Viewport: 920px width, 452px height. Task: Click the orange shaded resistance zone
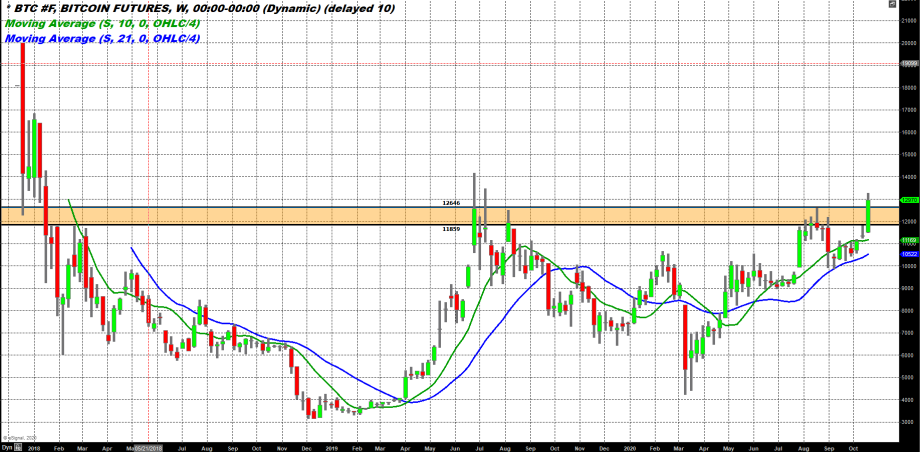tap(300, 215)
